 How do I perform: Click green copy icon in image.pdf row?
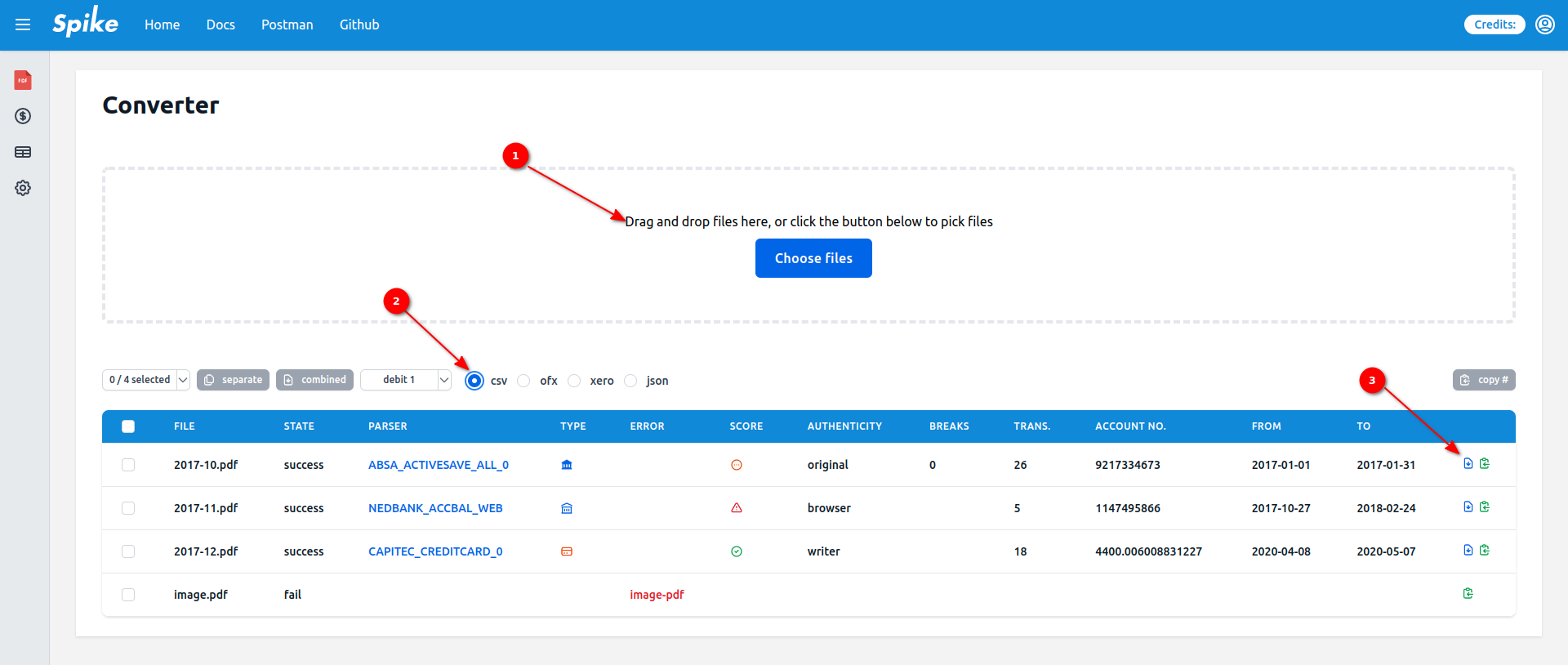[x=1468, y=594]
